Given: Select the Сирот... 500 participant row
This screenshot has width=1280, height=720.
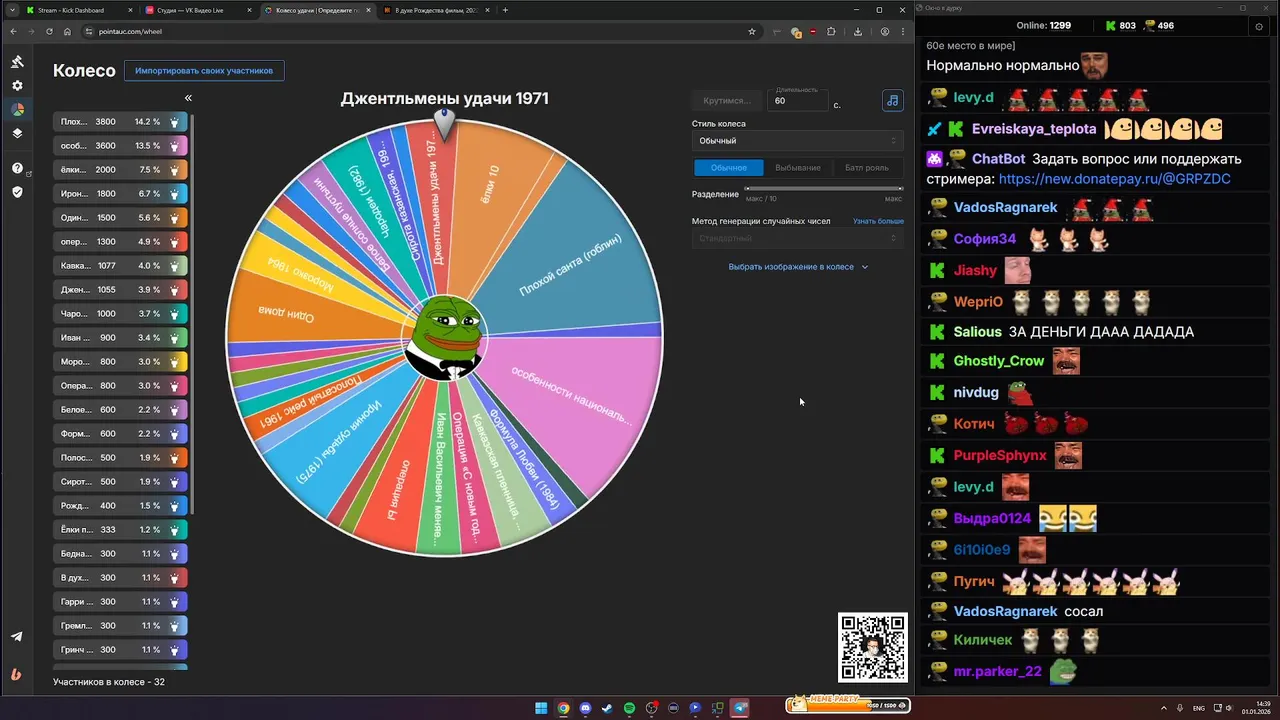Looking at the screenshot, I should 120,482.
